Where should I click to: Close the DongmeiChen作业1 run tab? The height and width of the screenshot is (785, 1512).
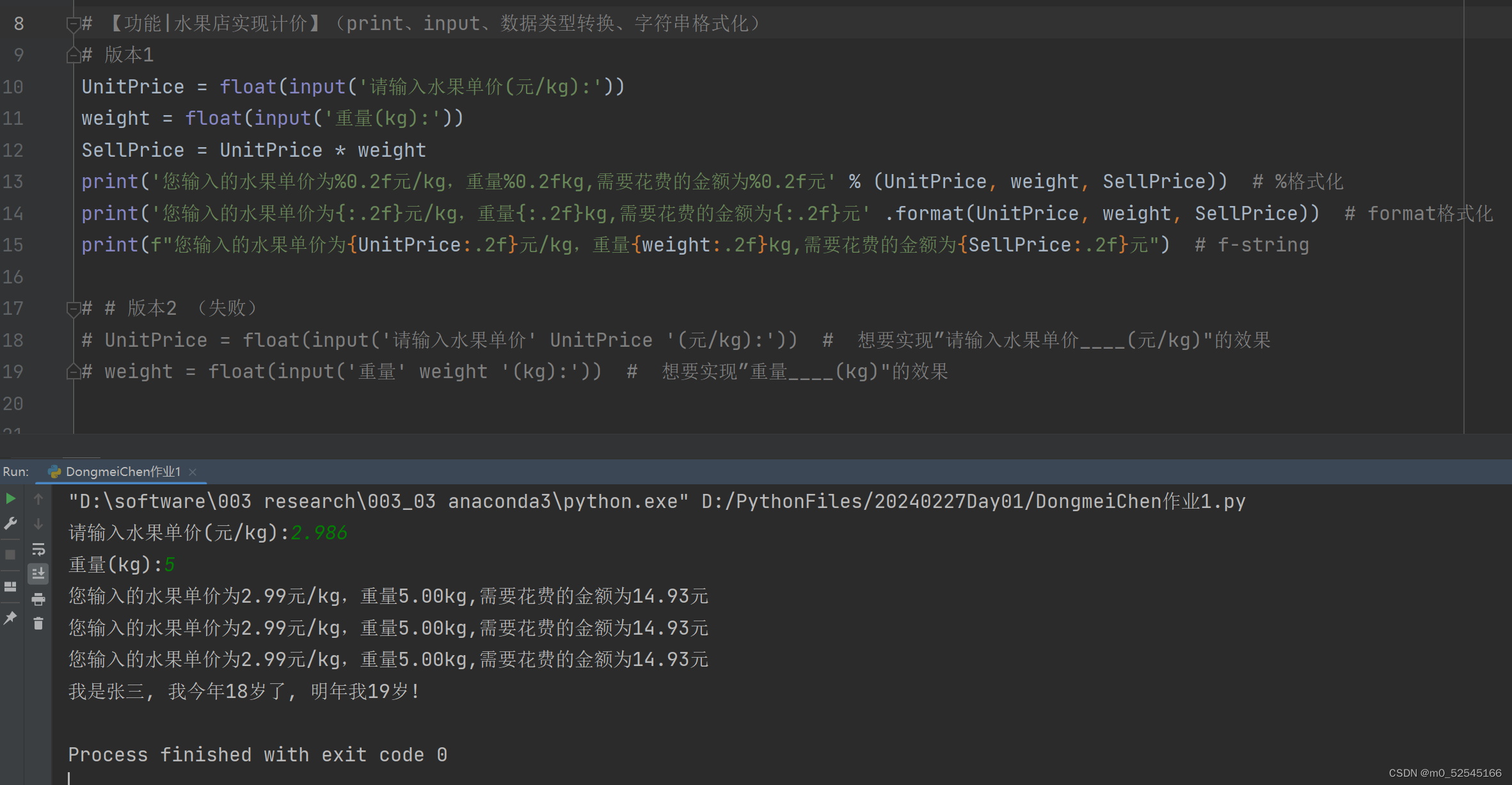(x=193, y=472)
